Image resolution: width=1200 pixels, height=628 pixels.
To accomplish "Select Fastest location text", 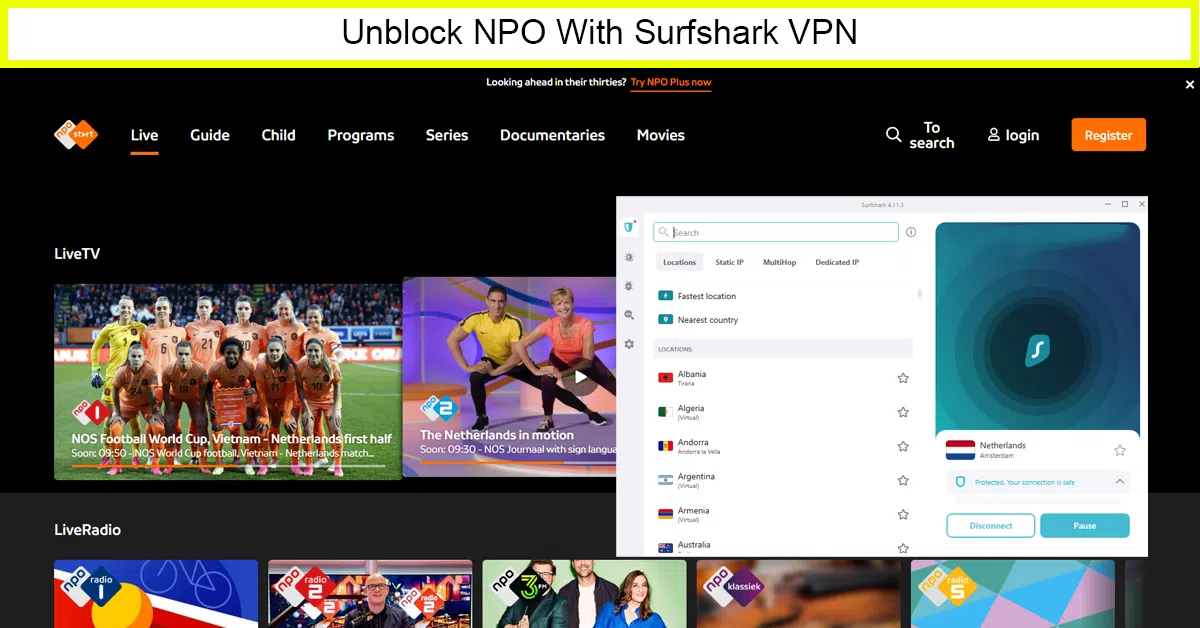I will 707,296.
